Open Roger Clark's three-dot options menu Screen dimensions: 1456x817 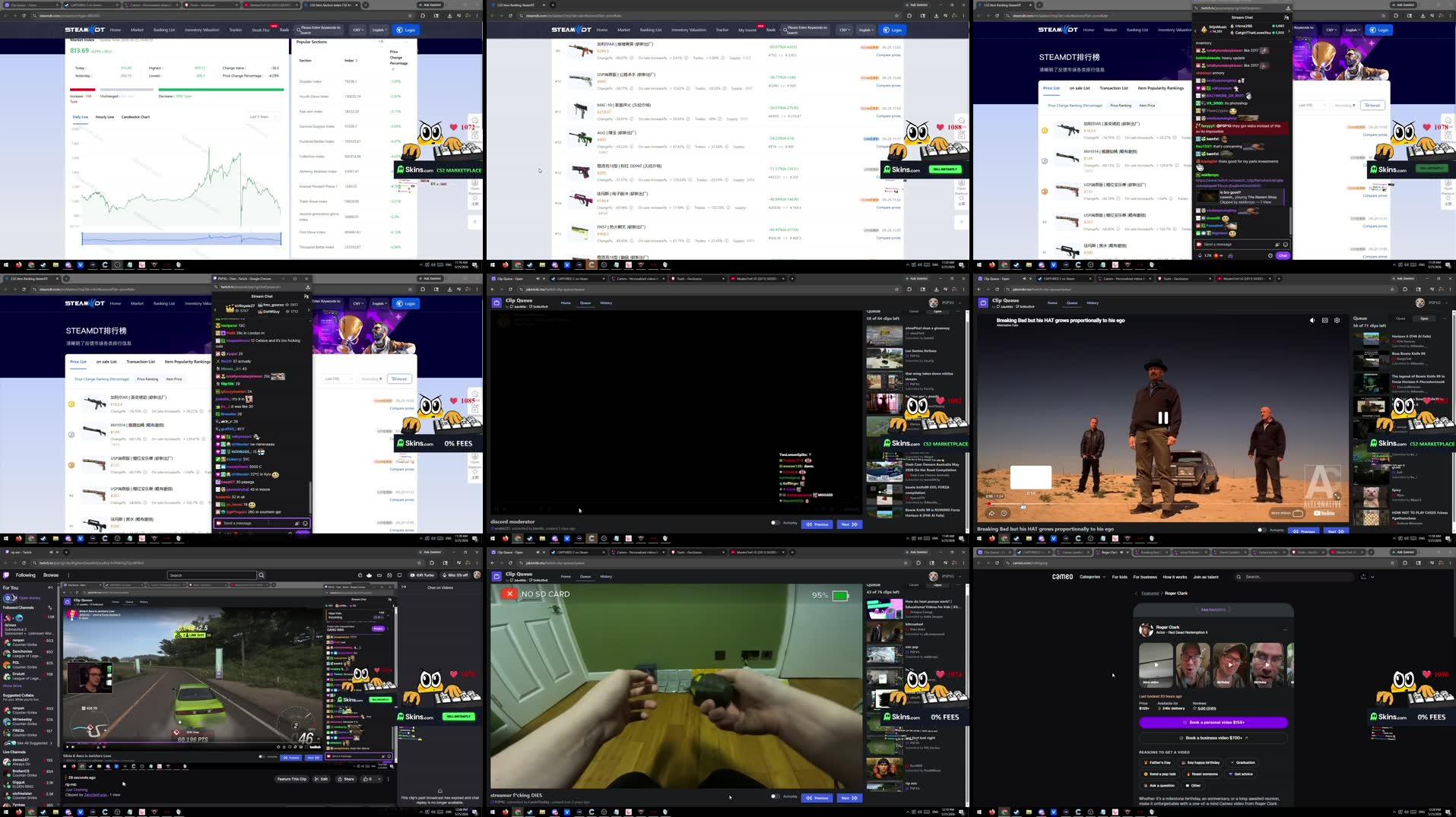(1285, 629)
